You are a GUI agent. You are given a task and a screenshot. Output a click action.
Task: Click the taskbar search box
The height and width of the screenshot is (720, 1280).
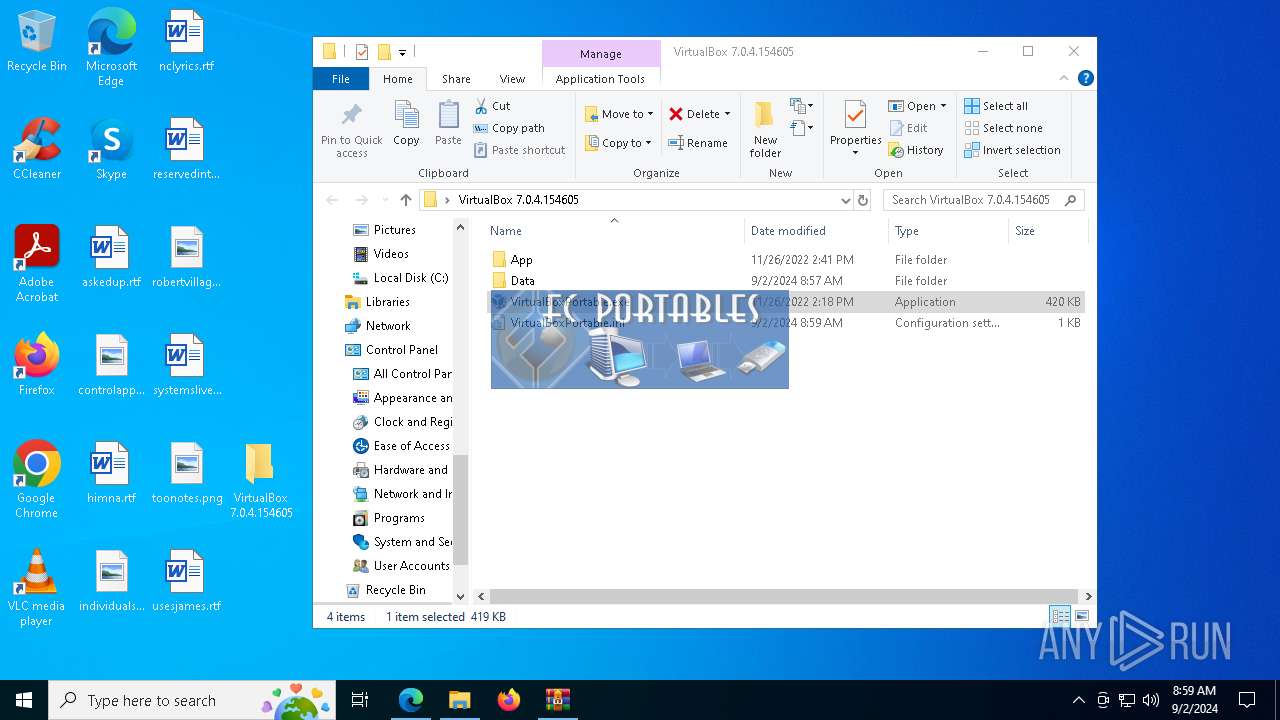pyautogui.click(x=192, y=700)
